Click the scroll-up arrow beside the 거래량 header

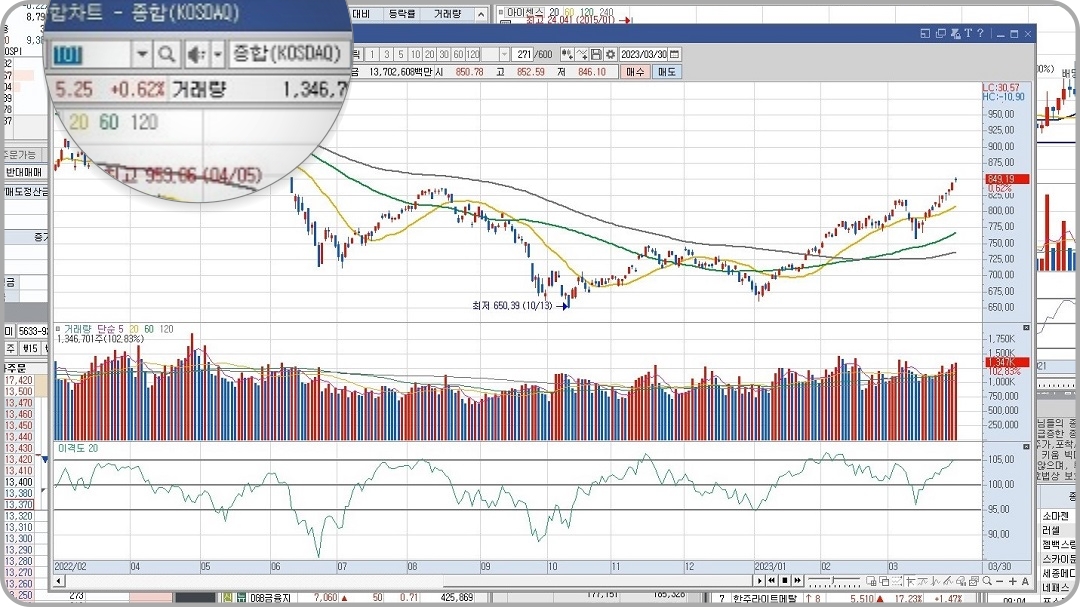(x=481, y=14)
